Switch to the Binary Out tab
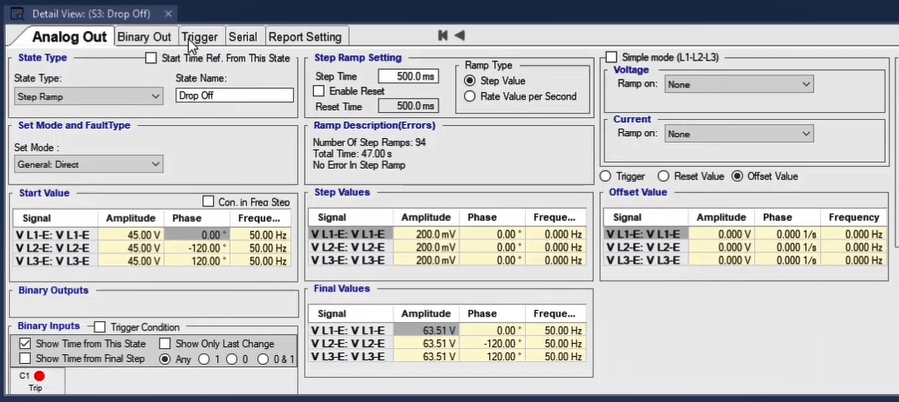Viewport: 899px width, 402px height. pyautogui.click(x=144, y=37)
